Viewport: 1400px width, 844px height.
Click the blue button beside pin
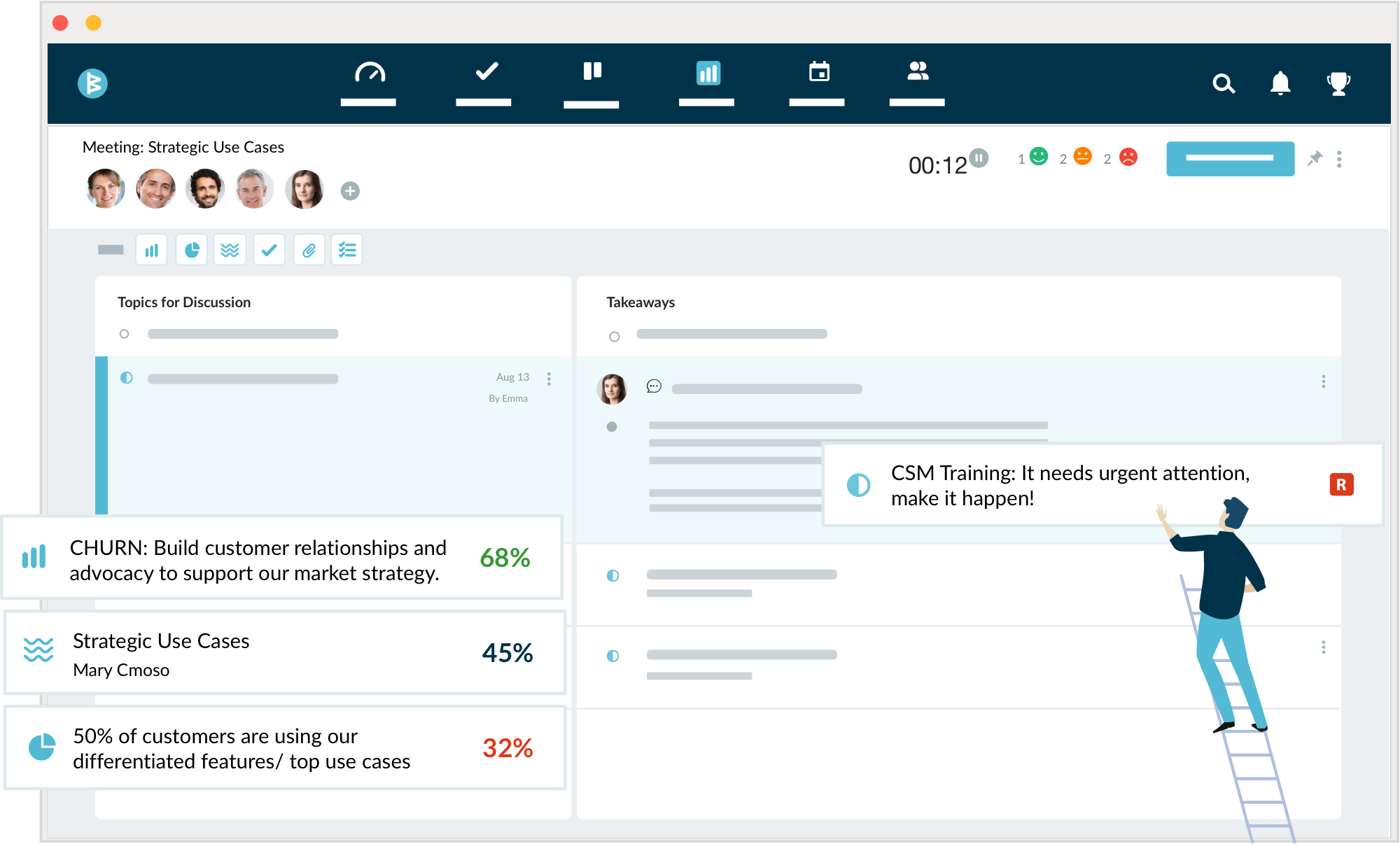click(1230, 159)
